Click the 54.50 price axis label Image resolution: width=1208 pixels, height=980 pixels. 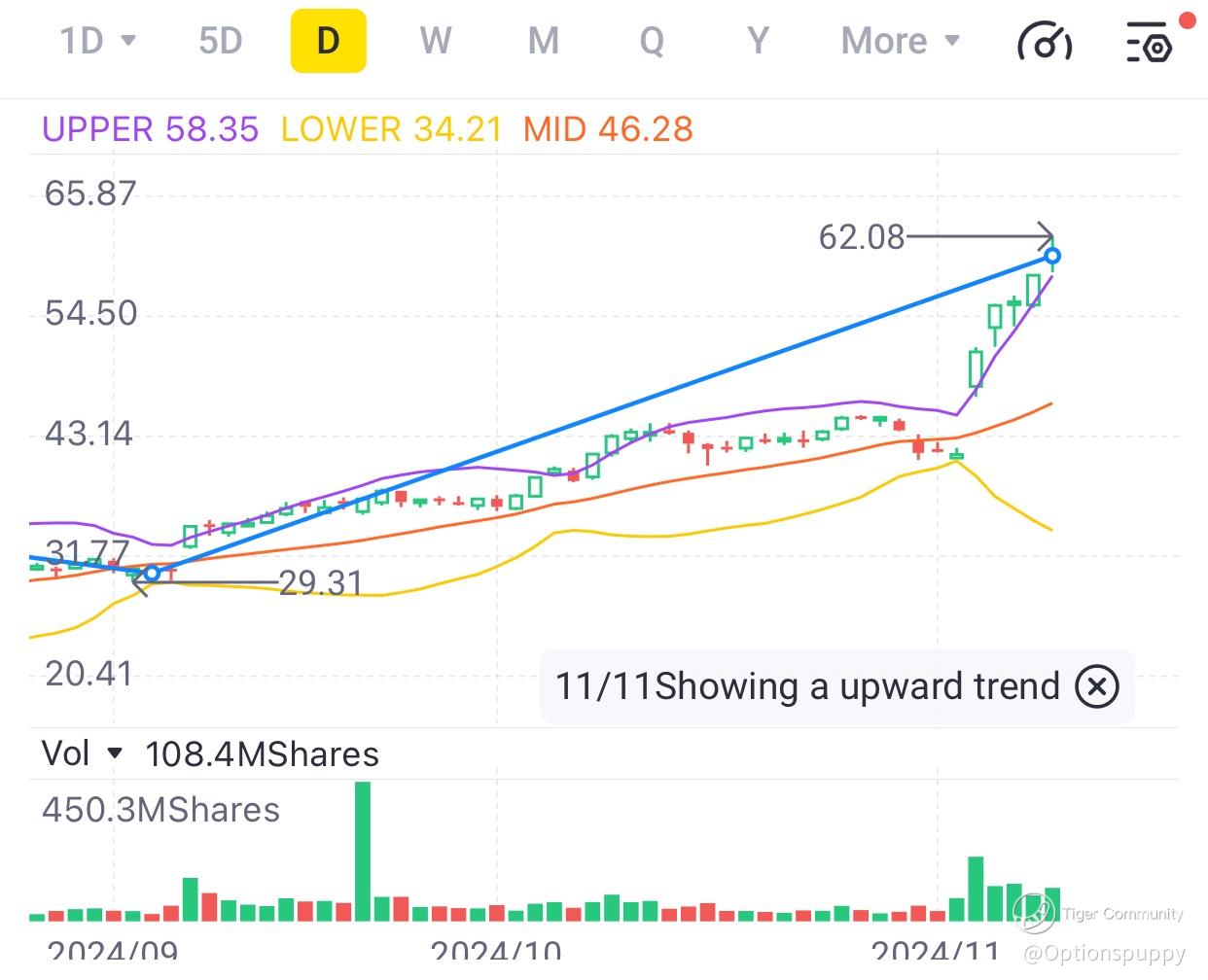click(90, 313)
